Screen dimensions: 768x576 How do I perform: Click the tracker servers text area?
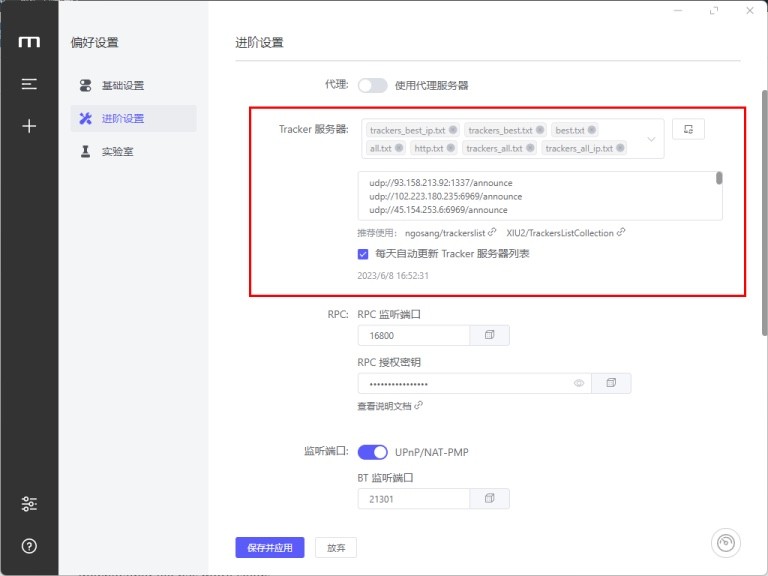pos(540,195)
